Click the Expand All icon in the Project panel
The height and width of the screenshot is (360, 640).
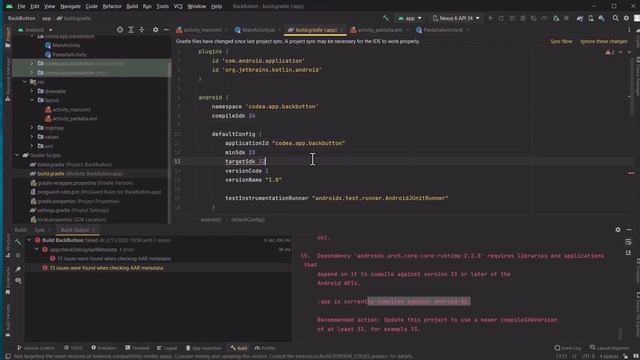131,30
